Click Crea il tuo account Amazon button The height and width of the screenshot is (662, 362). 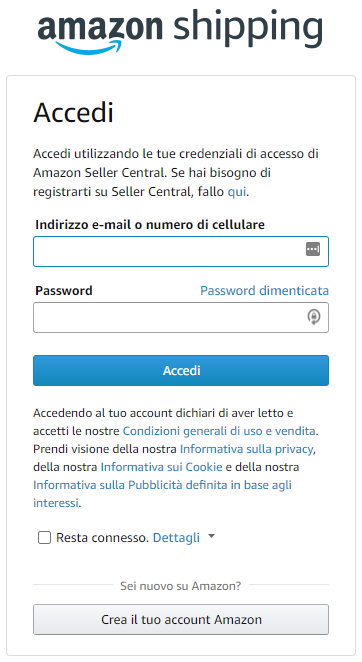click(181, 619)
